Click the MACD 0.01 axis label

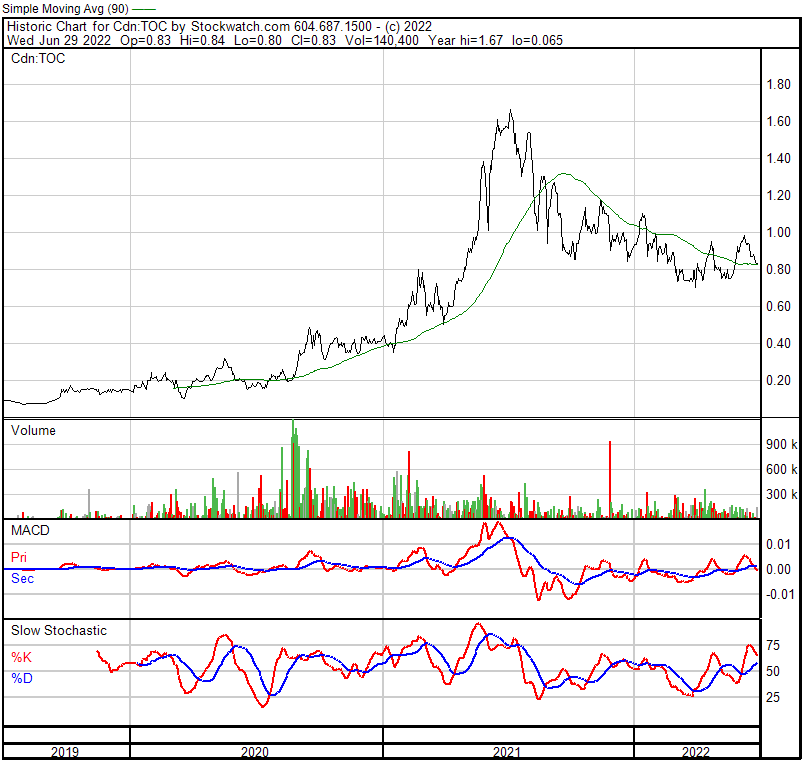tap(778, 545)
